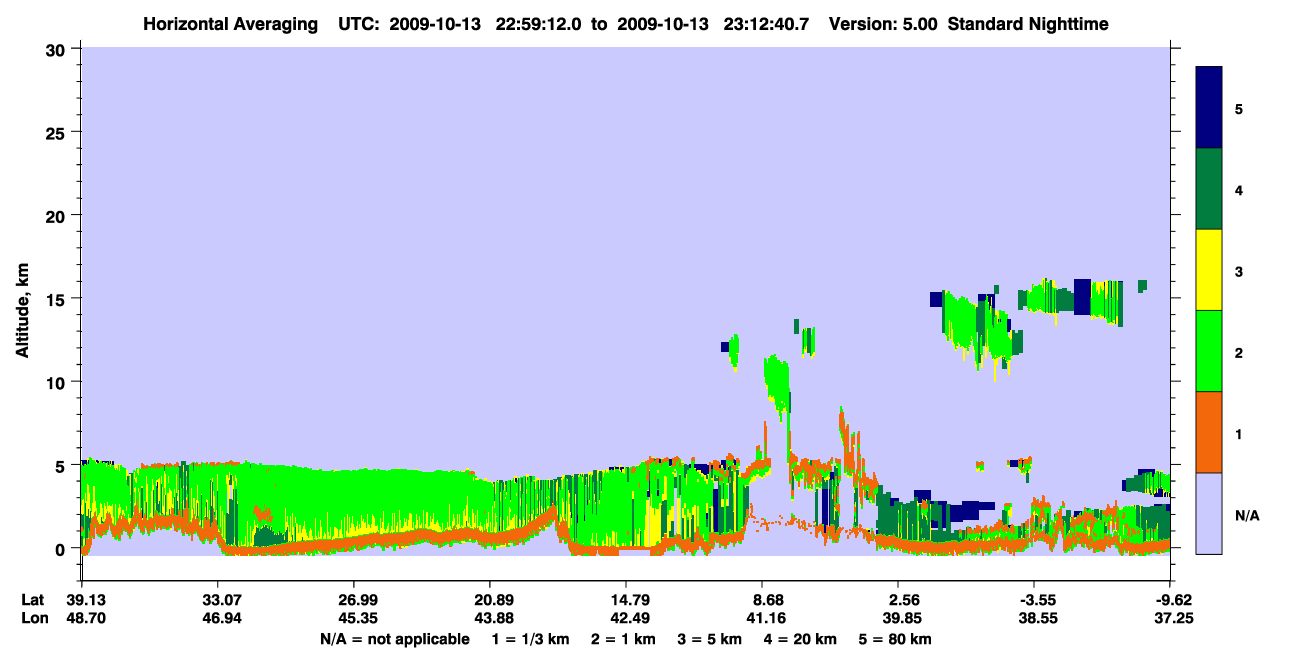Click the dark green colorbar segment 4
The image size is (1300, 667).
(x=1209, y=189)
